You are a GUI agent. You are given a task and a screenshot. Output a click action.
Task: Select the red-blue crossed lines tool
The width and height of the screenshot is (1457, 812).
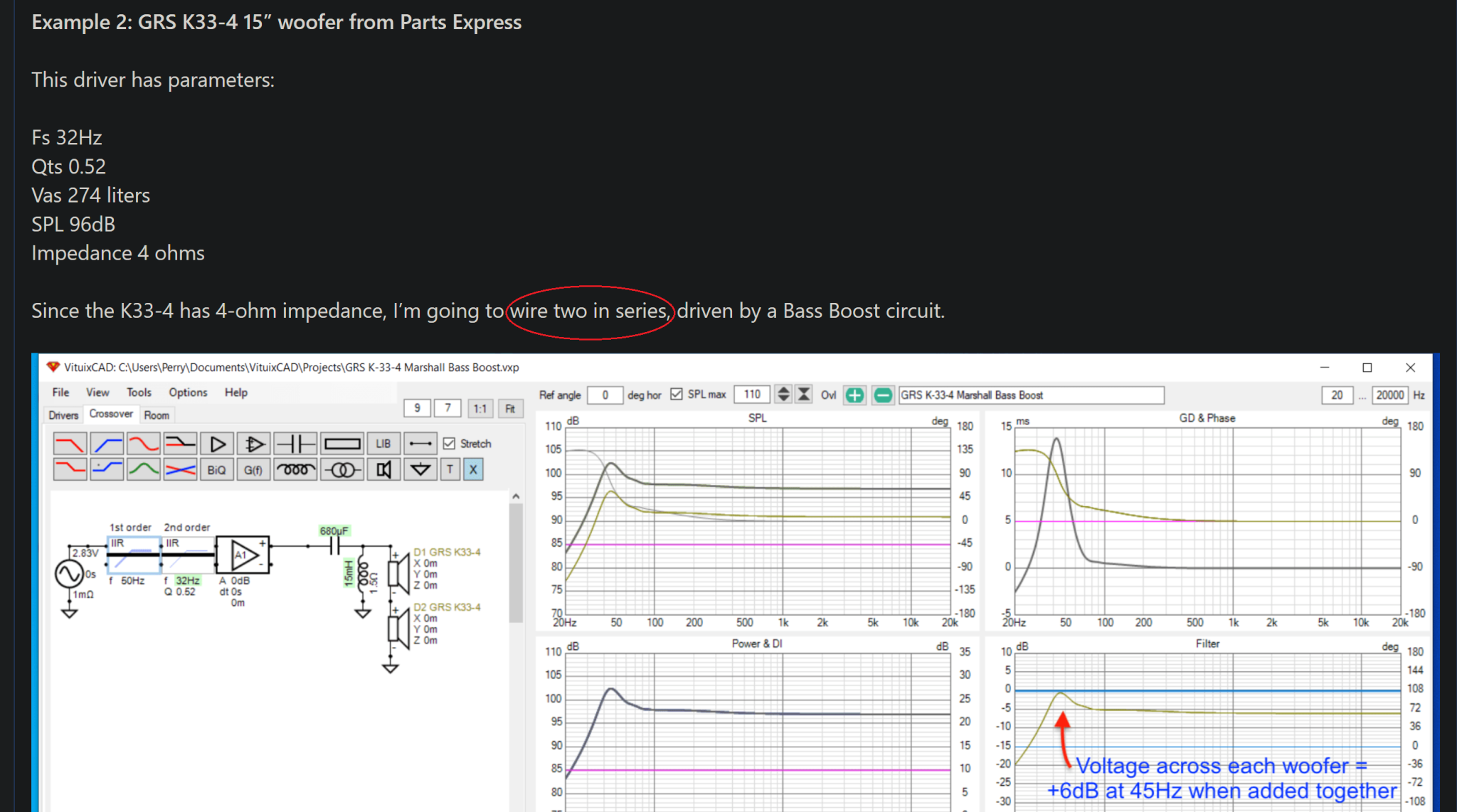point(180,469)
